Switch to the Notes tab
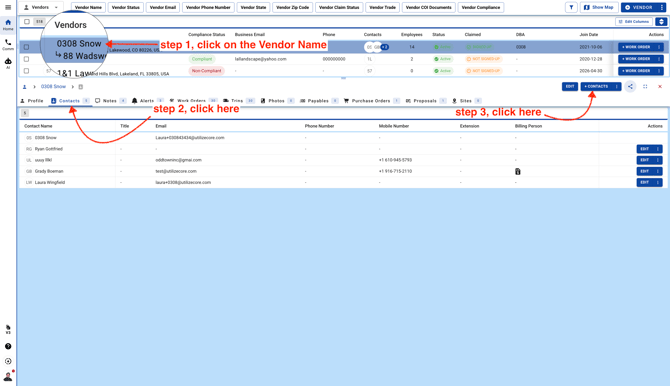 tap(110, 101)
